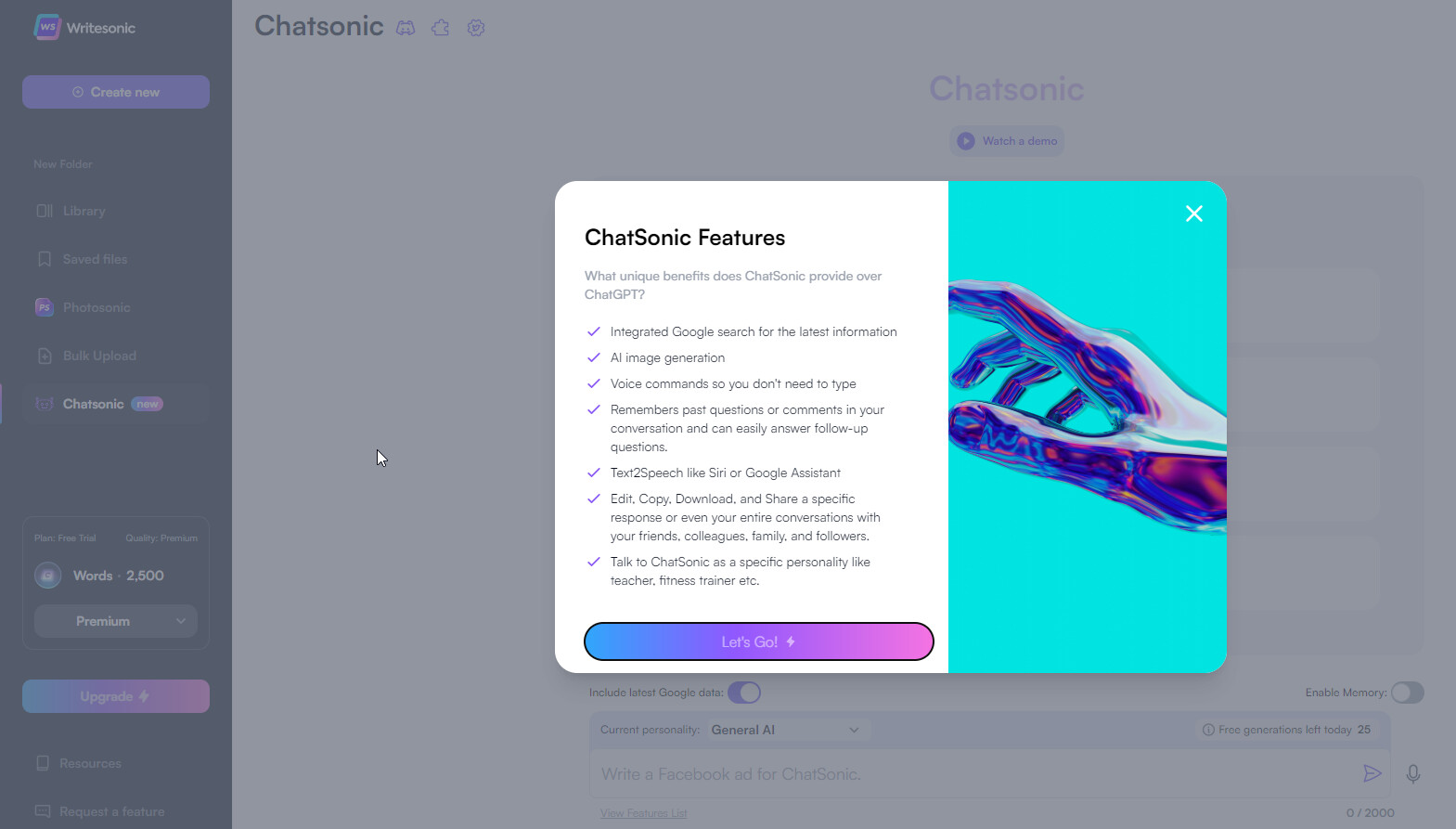The width and height of the screenshot is (1456, 829).
Task: Click free generations info icon
Action: (1208, 730)
